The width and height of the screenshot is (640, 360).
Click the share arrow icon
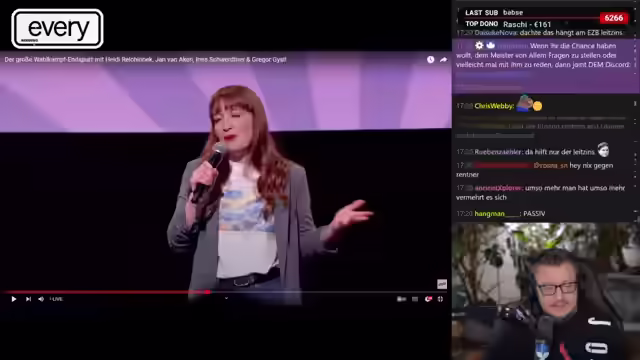pyautogui.click(x=443, y=60)
